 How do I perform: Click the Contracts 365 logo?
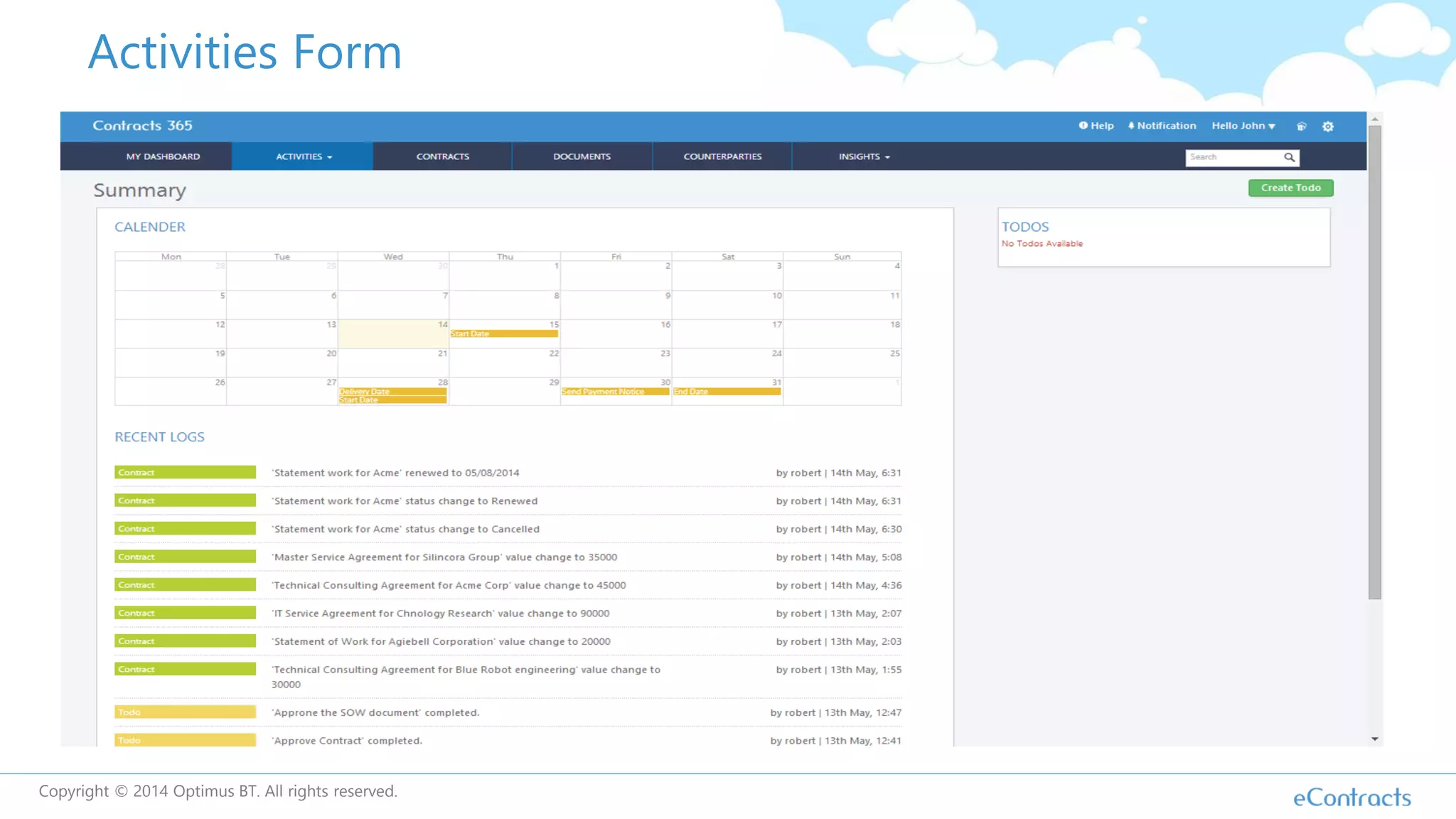pyautogui.click(x=142, y=126)
